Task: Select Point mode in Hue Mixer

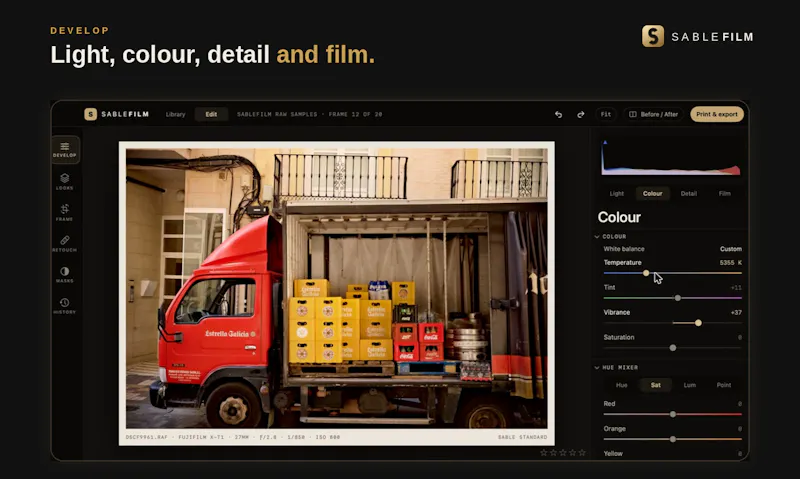Action: click(x=724, y=385)
